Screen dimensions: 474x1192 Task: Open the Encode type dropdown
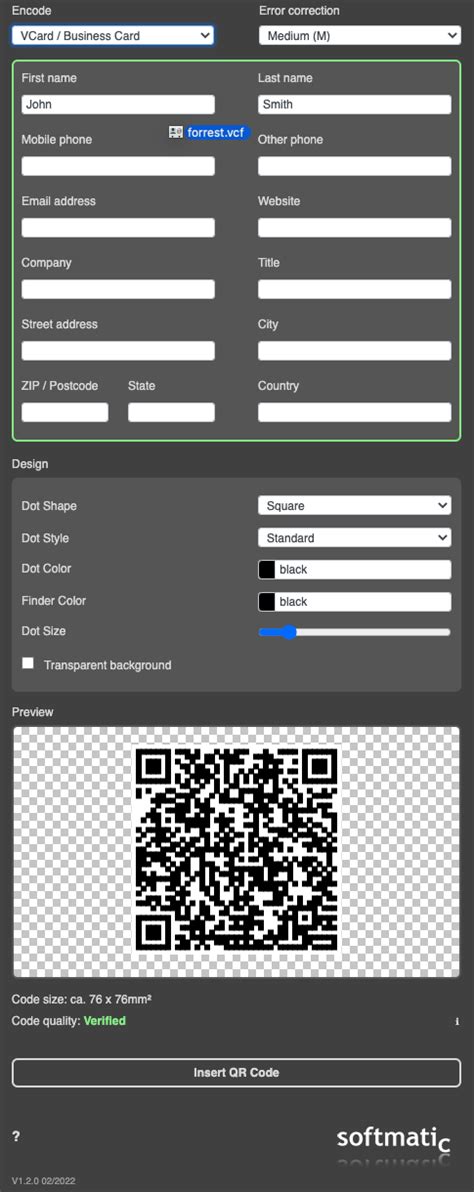click(x=112, y=35)
